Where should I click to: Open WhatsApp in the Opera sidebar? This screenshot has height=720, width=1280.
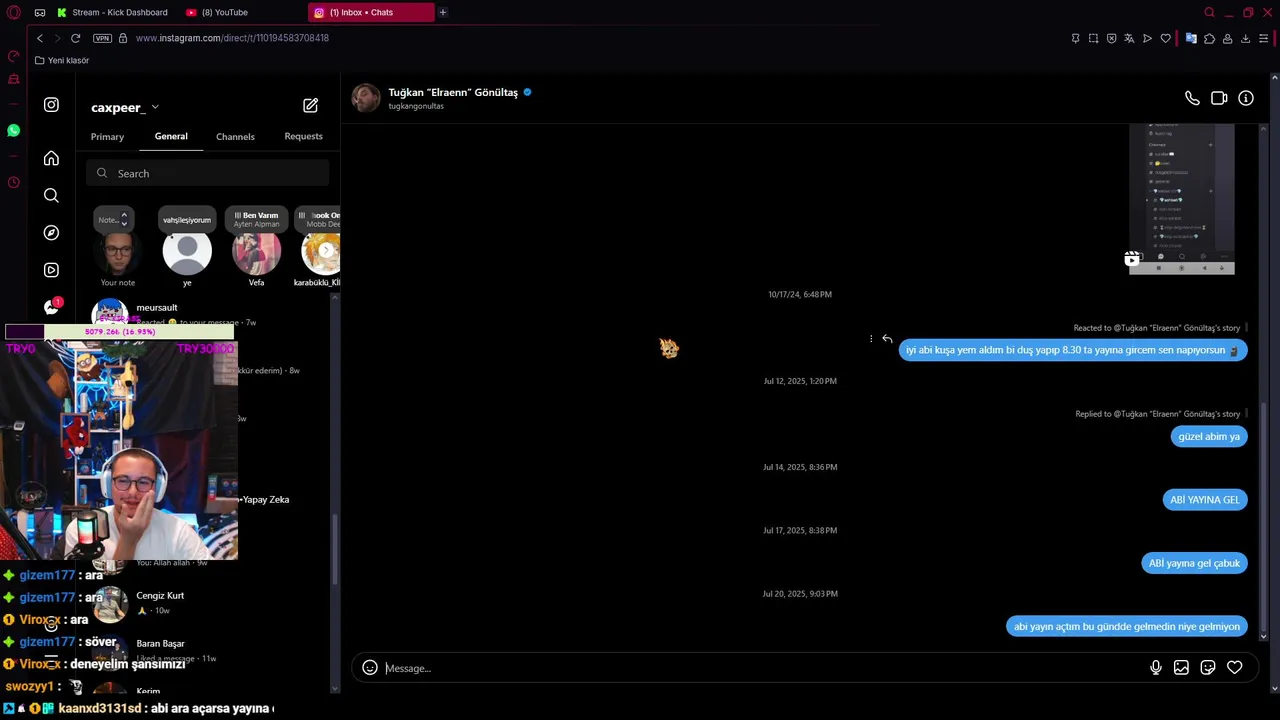pyautogui.click(x=14, y=130)
